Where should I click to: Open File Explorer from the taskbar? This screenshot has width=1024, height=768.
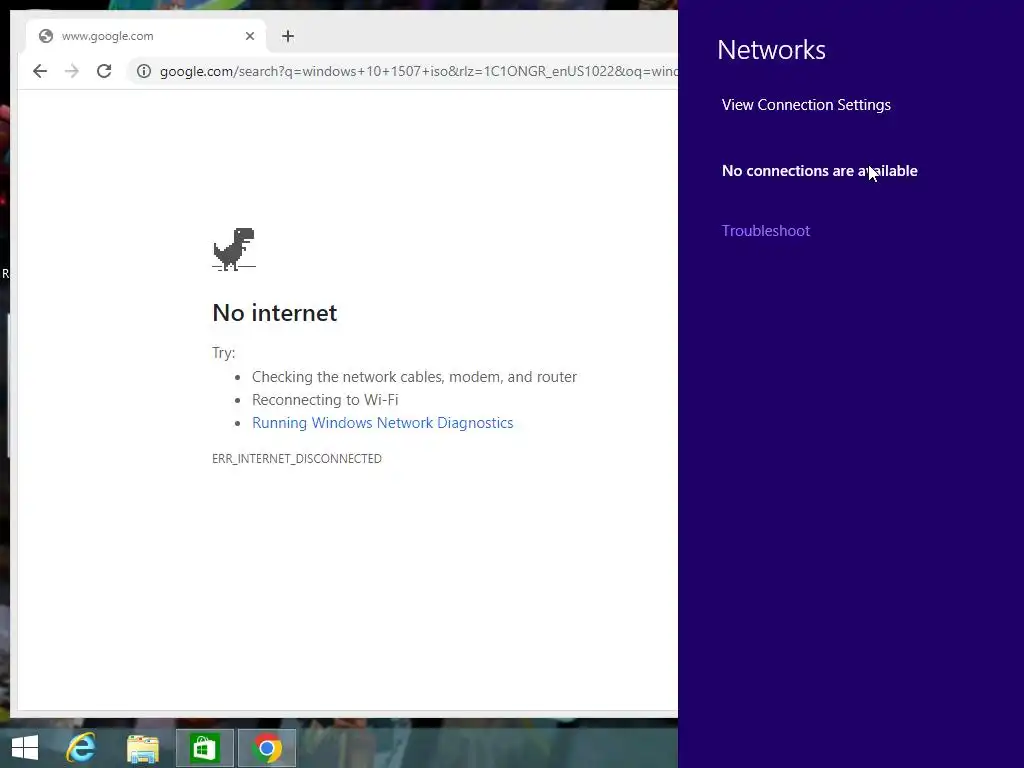click(143, 748)
